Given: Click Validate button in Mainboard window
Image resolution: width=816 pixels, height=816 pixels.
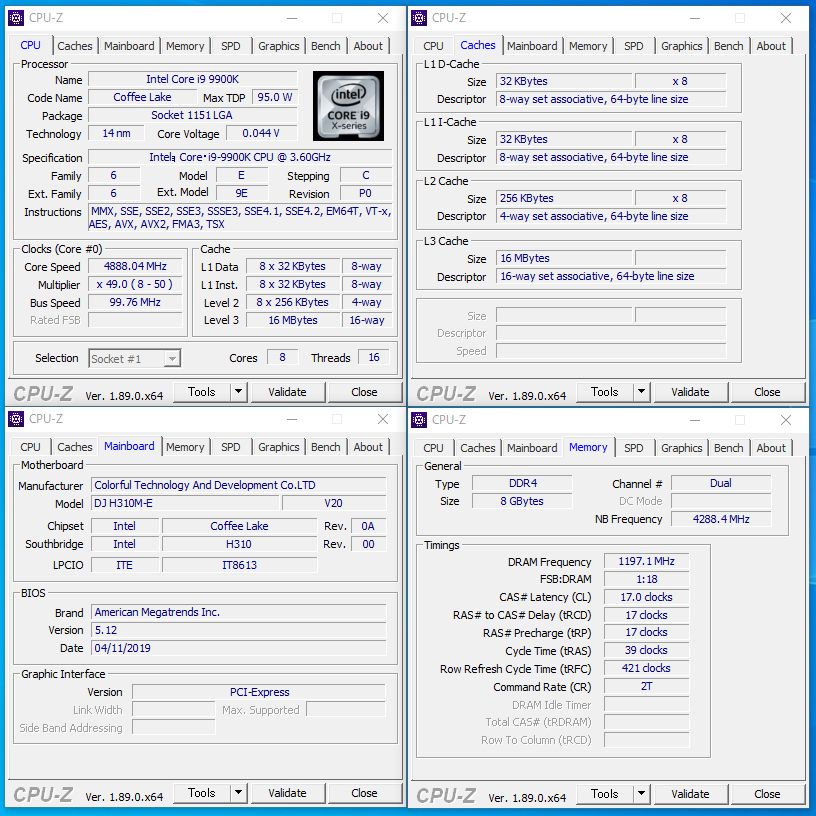Looking at the screenshot, I should pos(287,793).
